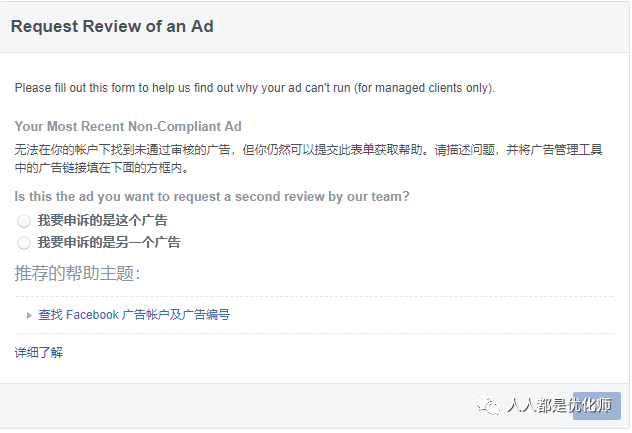Click the second review question heading
632x433 pixels.
(212, 196)
